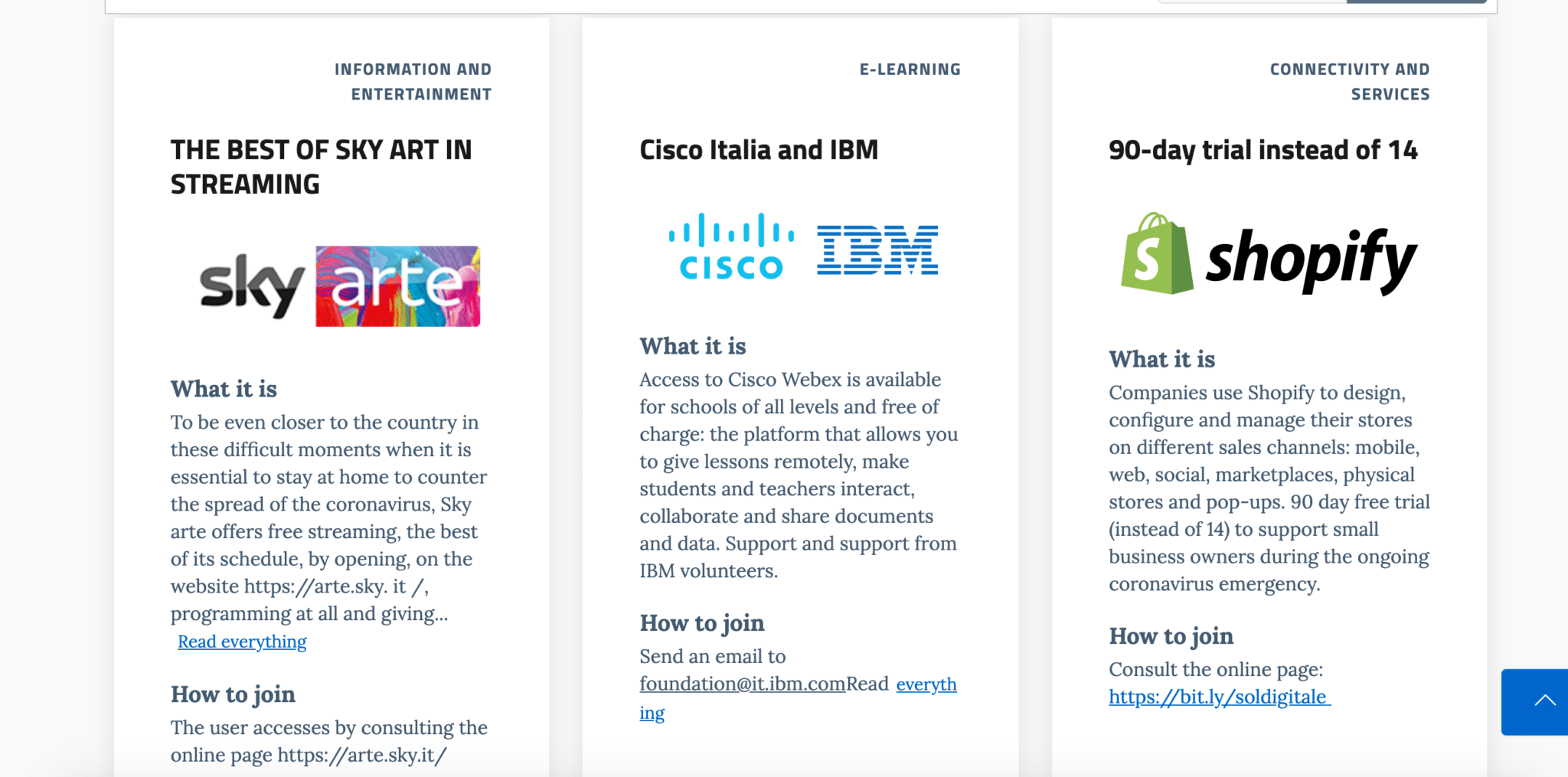Click 'The Best of Sky Art in Streaming' heading
This screenshot has height=777, width=1568.
tap(322, 167)
